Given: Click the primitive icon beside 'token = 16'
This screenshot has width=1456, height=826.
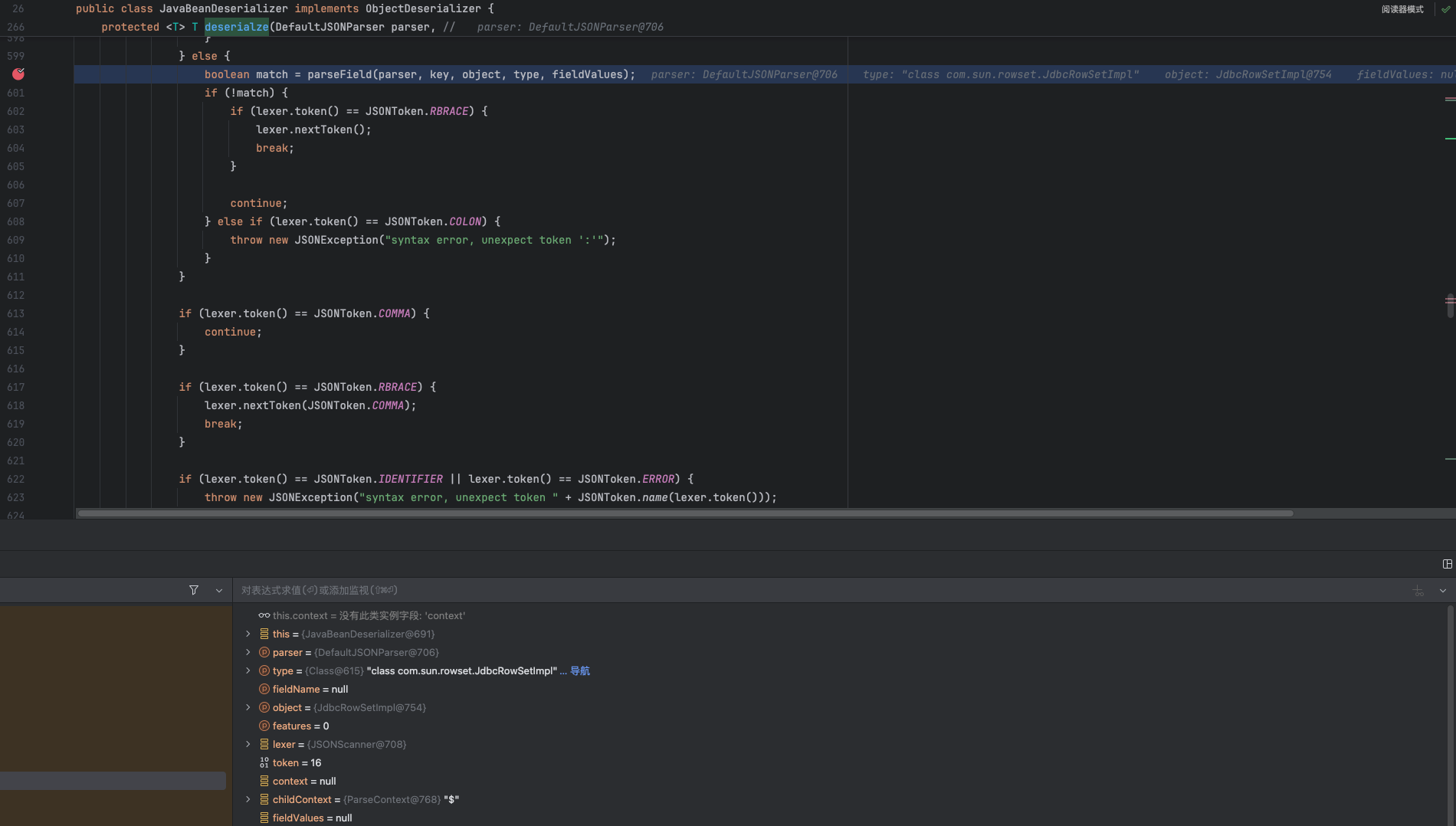Looking at the screenshot, I should (264, 762).
